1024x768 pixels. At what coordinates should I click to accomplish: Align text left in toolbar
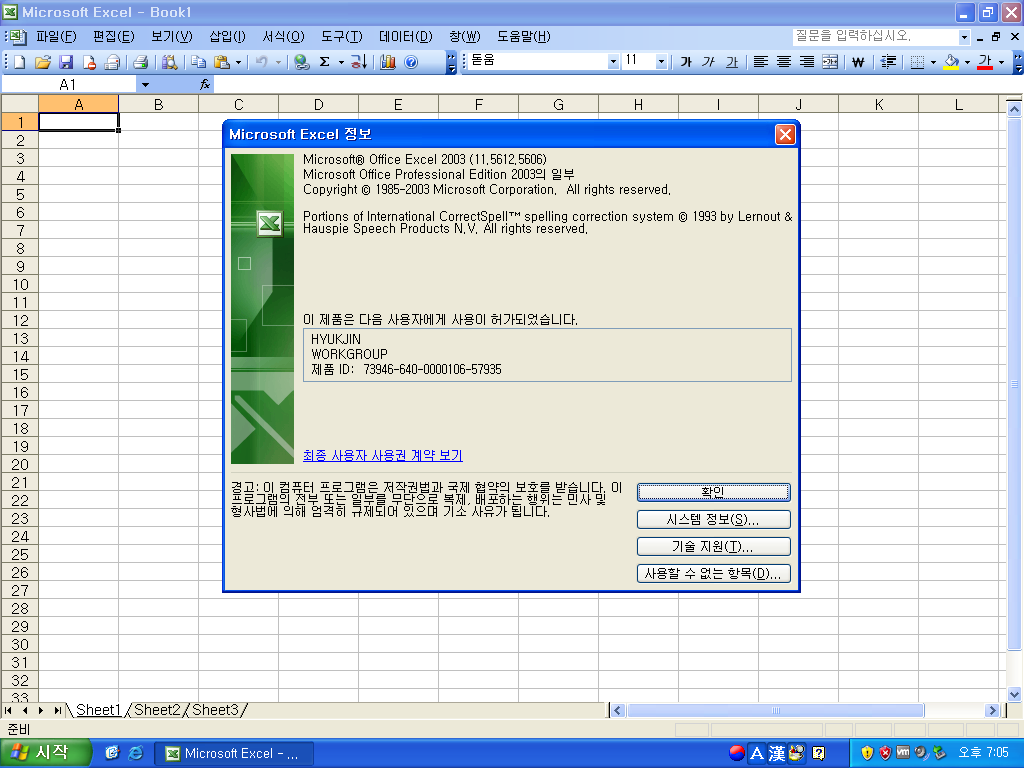[x=761, y=62]
